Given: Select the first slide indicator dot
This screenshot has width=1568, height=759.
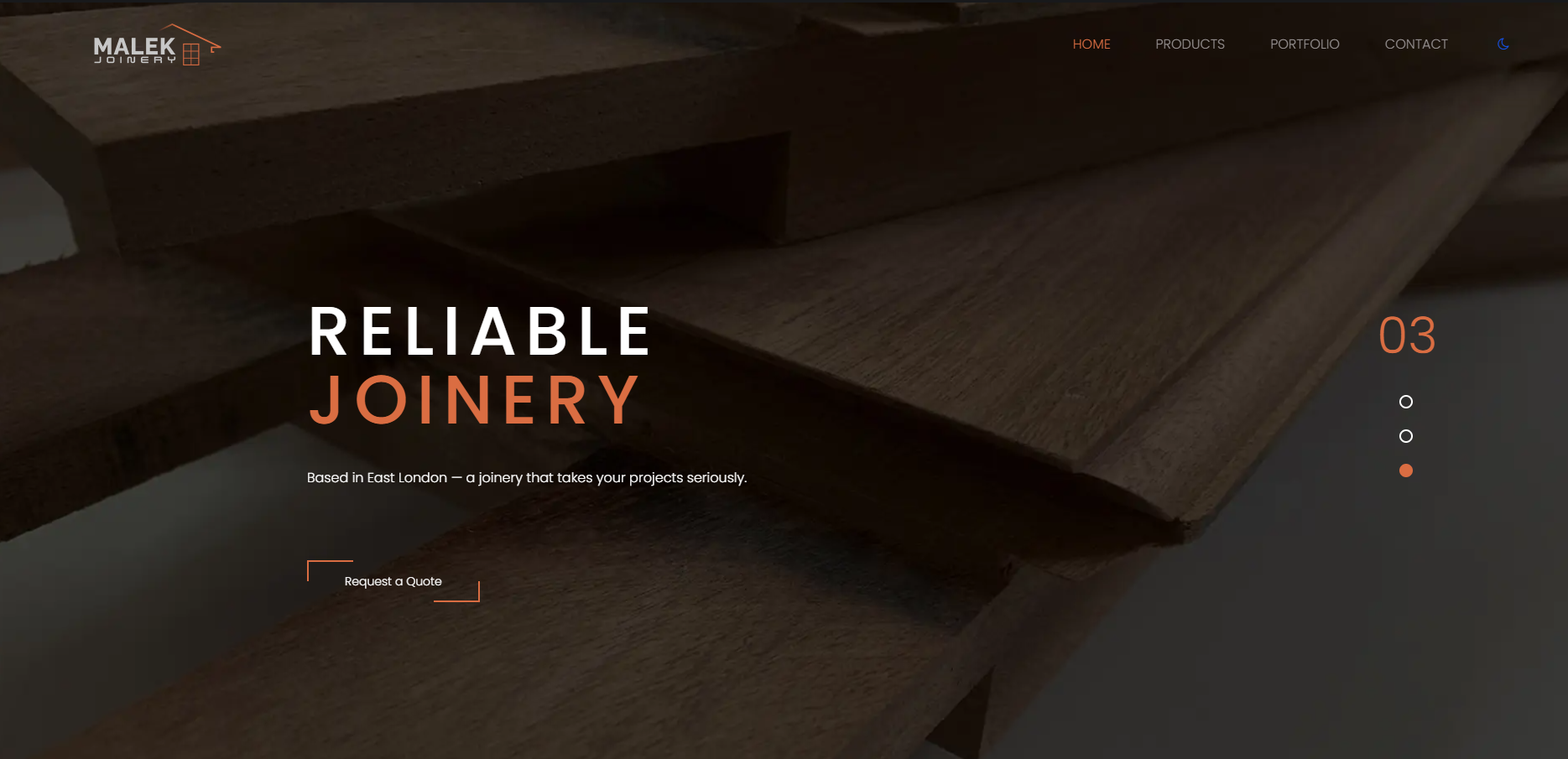Looking at the screenshot, I should point(1406,402).
